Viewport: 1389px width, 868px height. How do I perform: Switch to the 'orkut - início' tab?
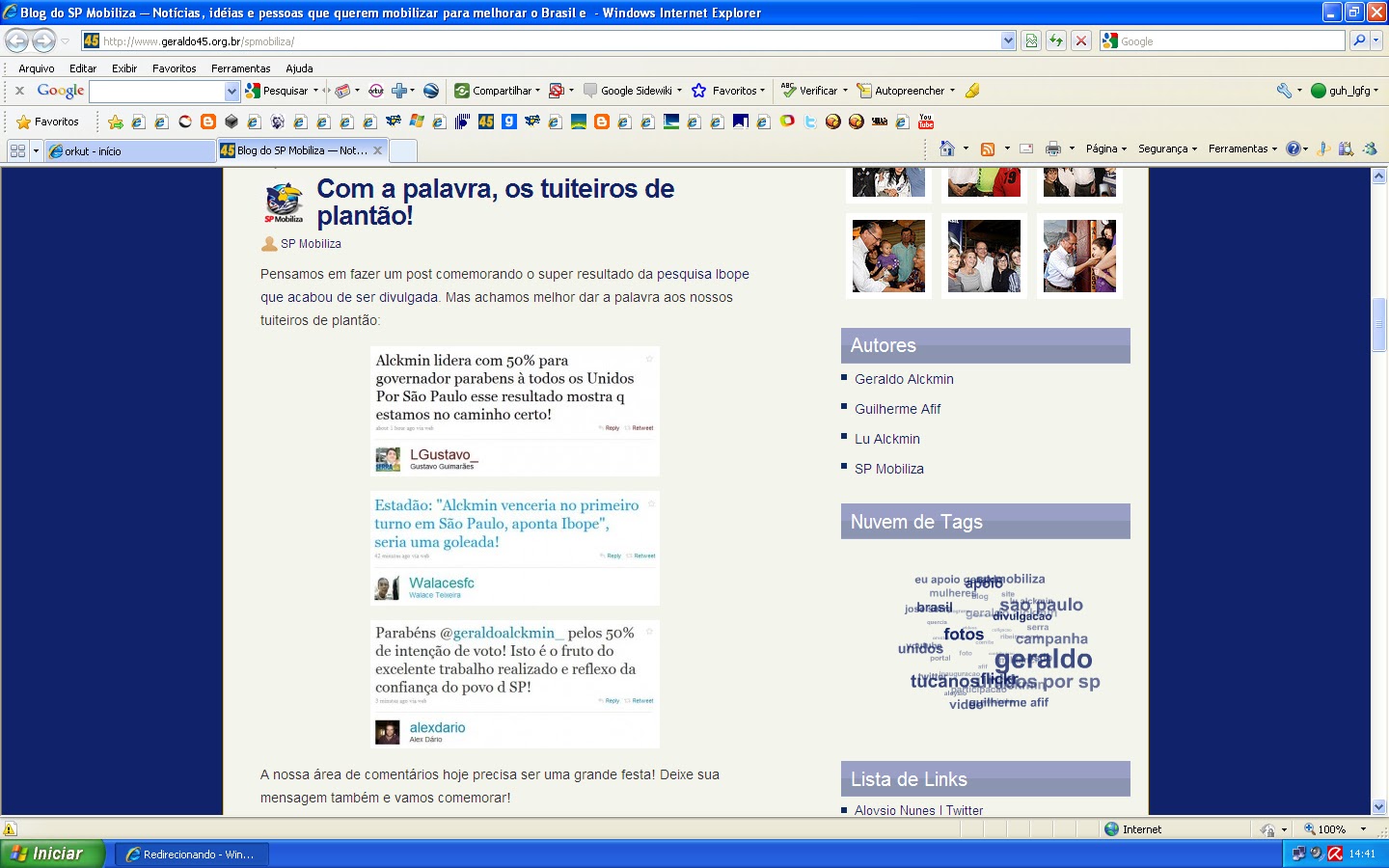[x=129, y=150]
